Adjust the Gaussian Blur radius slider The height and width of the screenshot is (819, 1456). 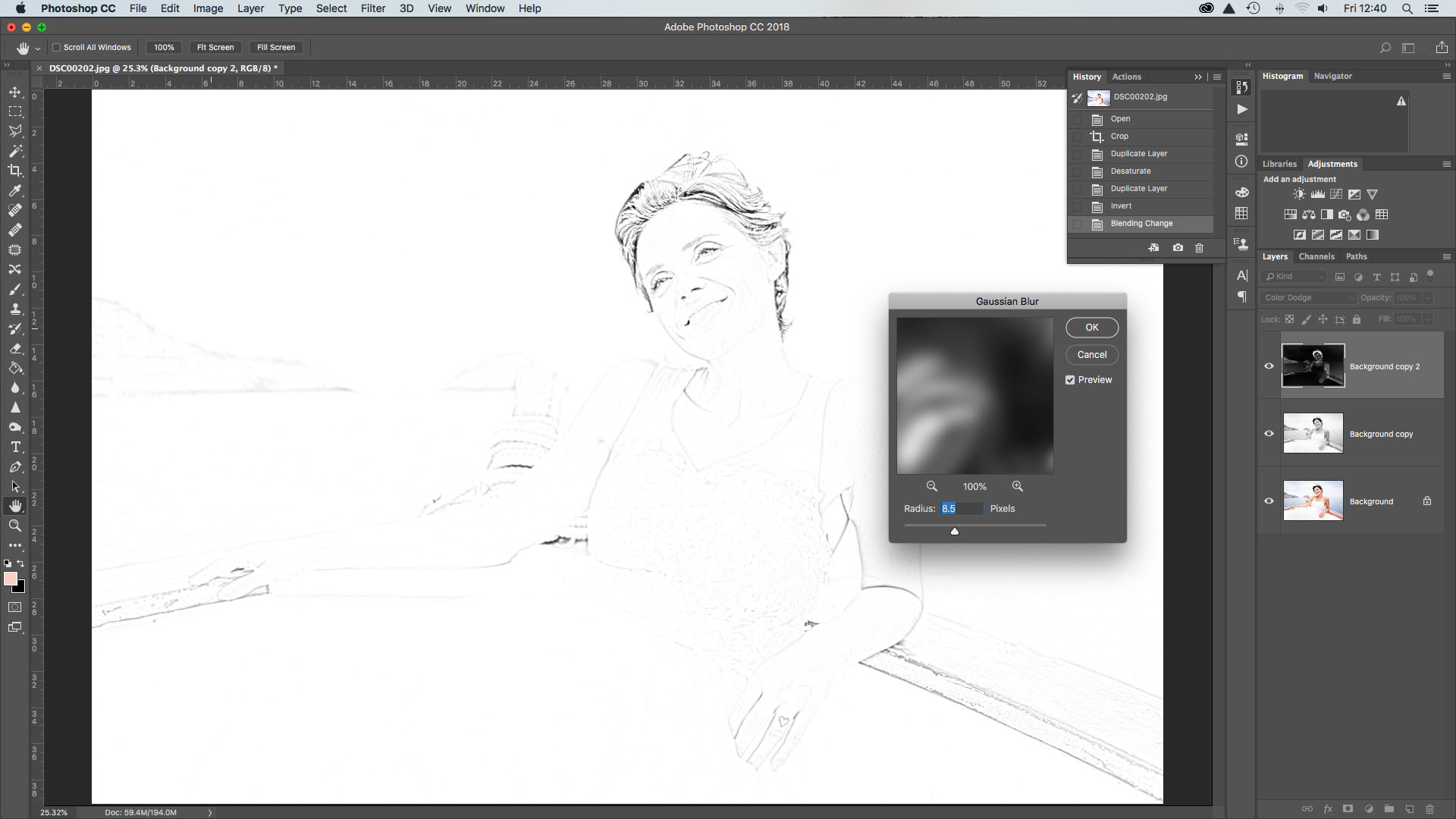[955, 531]
